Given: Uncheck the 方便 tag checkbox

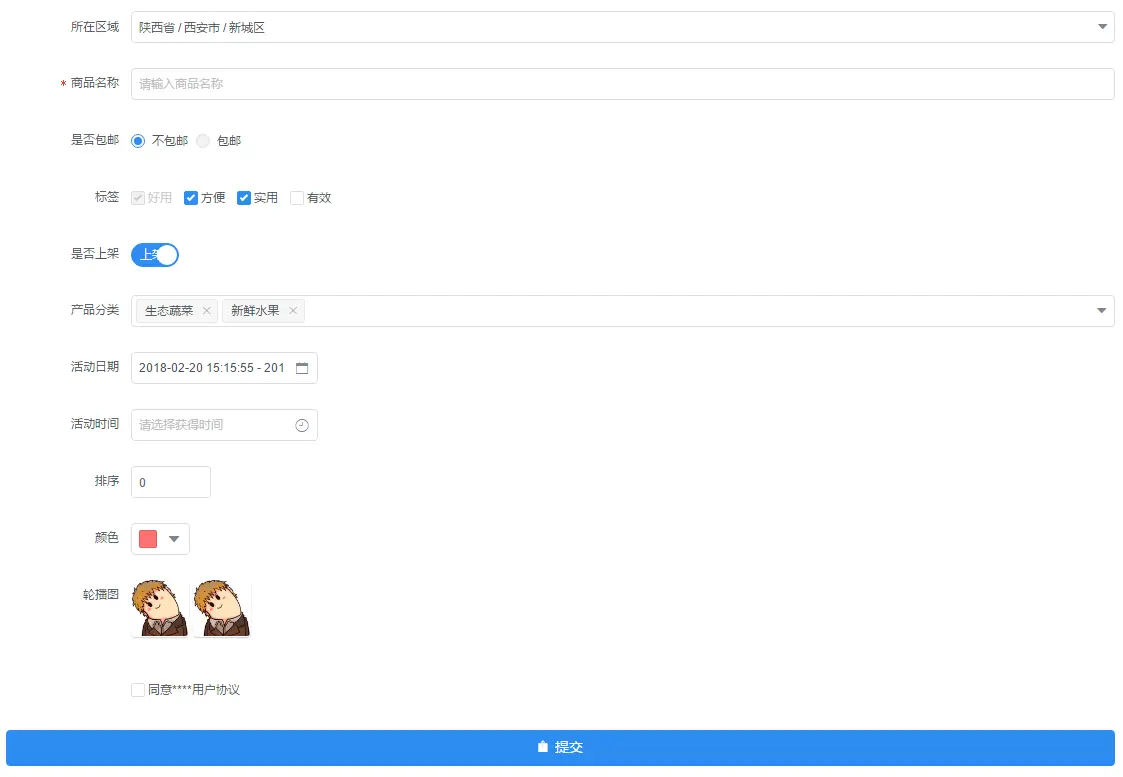Looking at the screenshot, I should 190,197.
